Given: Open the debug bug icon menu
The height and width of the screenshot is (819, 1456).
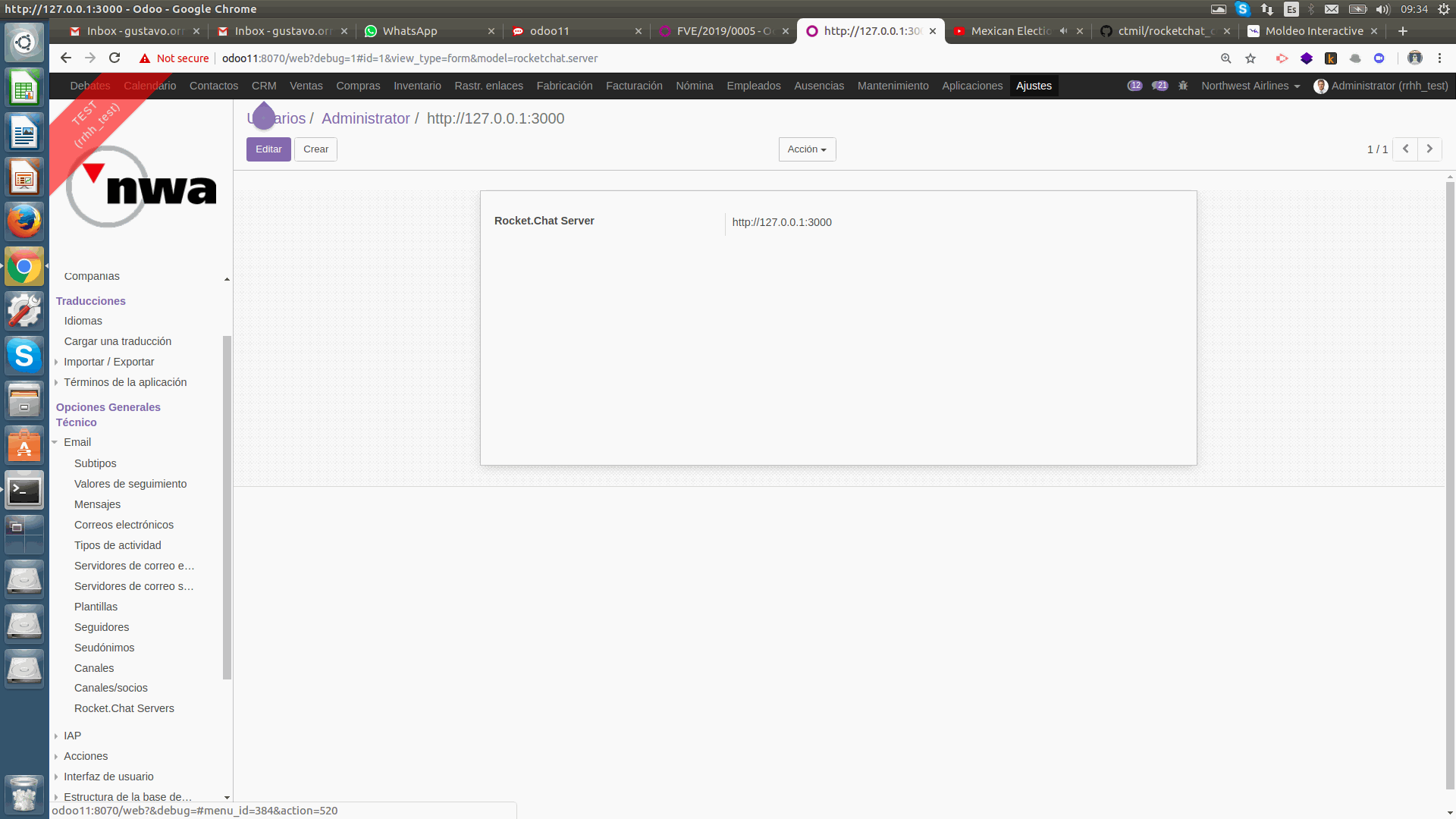Looking at the screenshot, I should click(x=1183, y=86).
